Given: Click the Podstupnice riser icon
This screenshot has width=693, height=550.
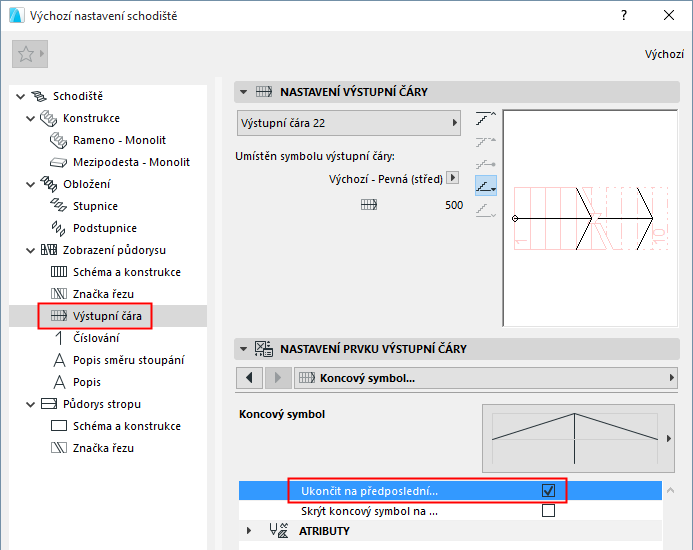Looking at the screenshot, I should pos(58,228).
